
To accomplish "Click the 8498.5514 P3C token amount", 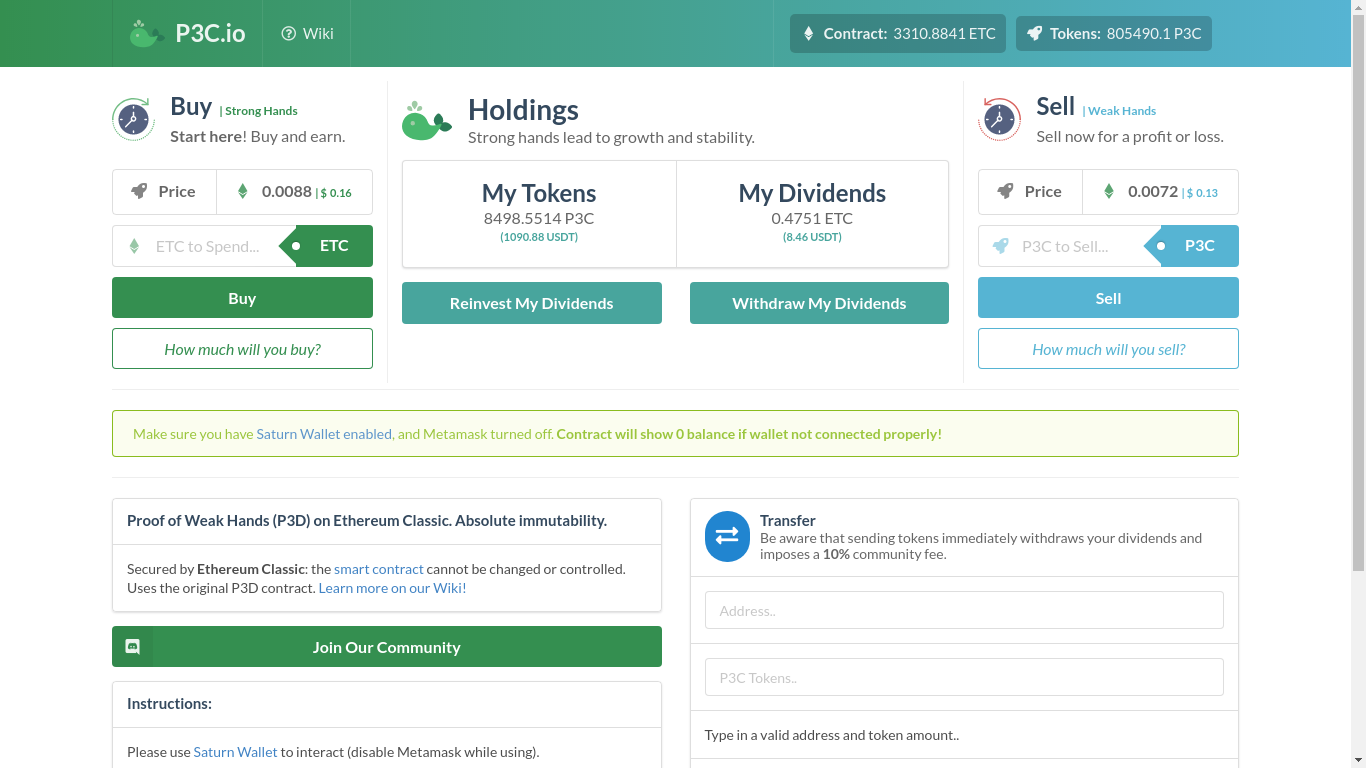I will tap(539, 218).
